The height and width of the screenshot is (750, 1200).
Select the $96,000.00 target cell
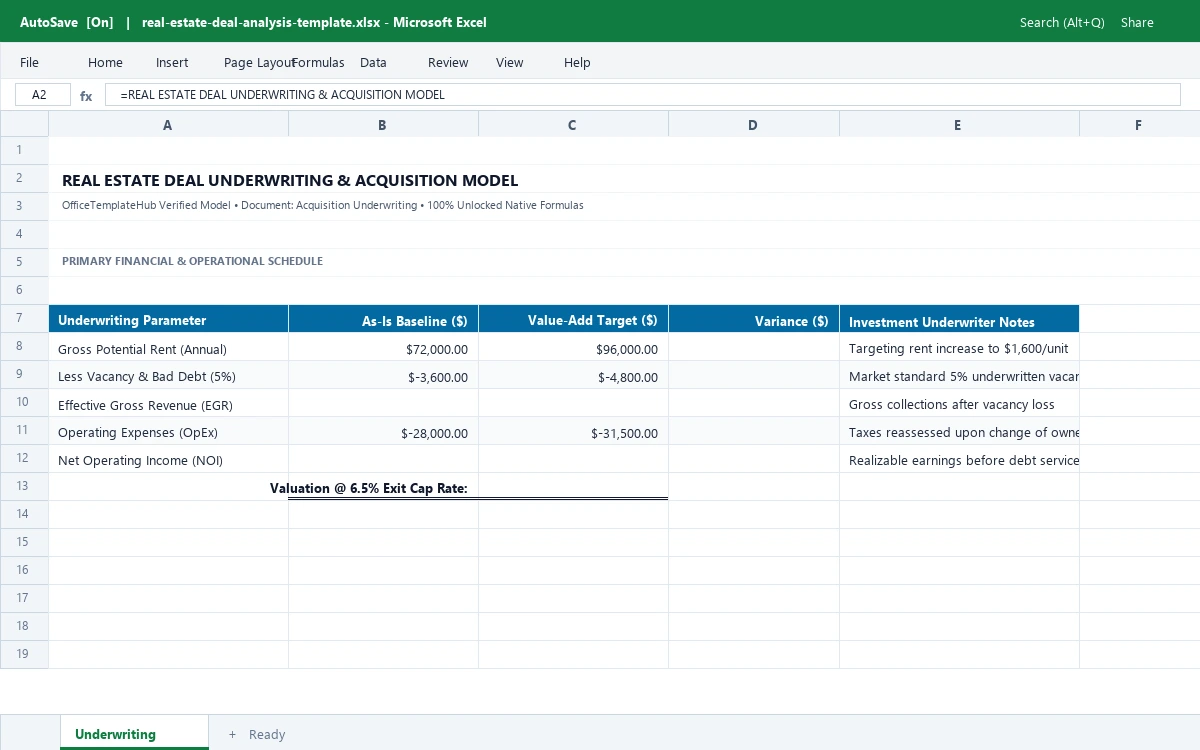point(573,349)
